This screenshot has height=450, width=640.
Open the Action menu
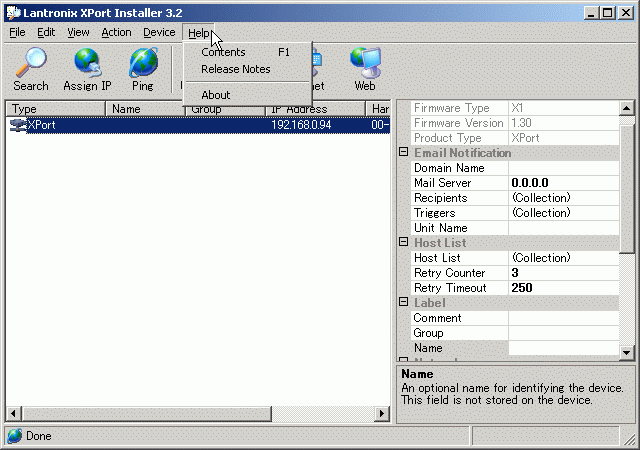point(116,32)
